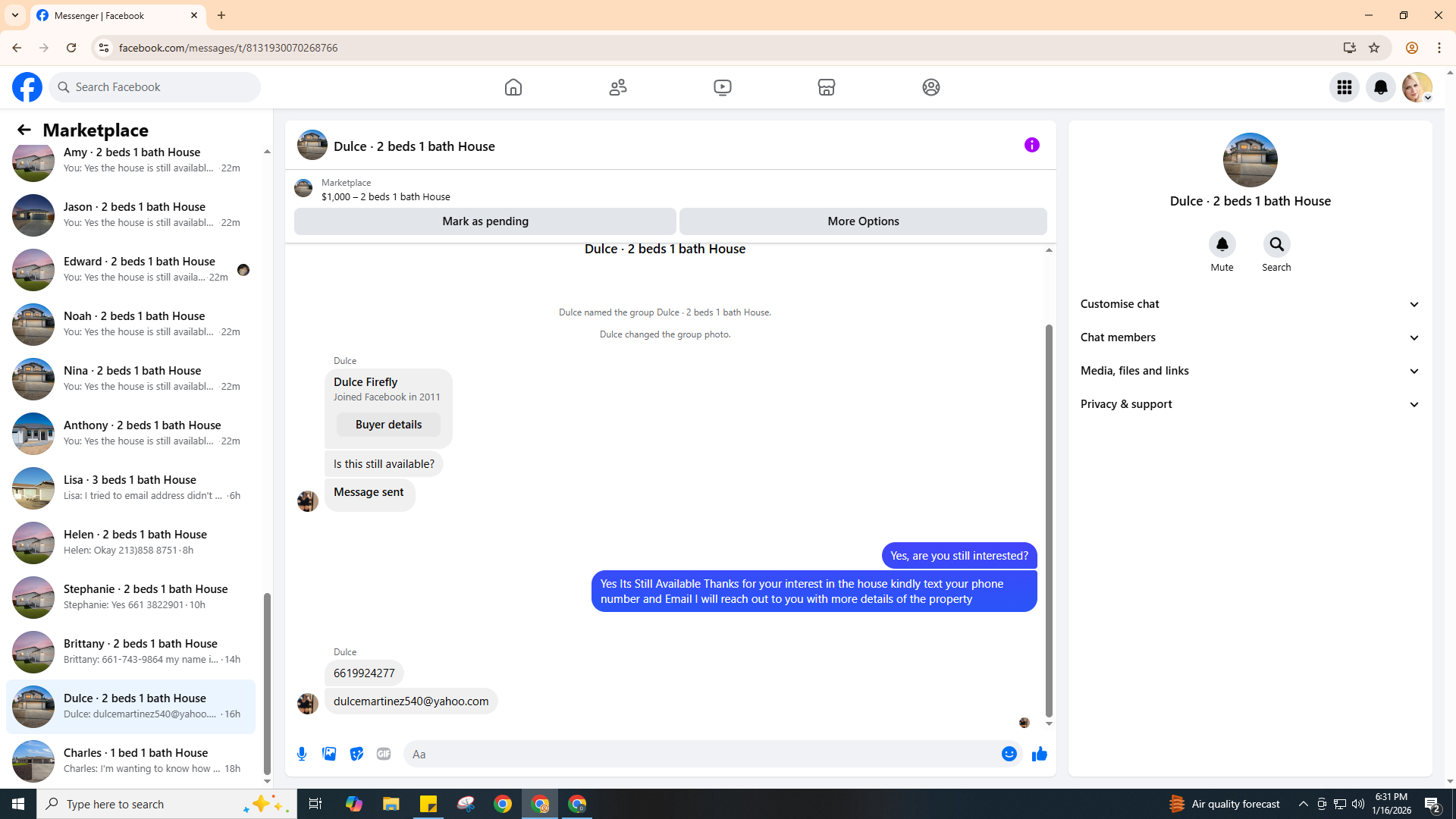Open the Facebook Marketplace store icon

826,87
